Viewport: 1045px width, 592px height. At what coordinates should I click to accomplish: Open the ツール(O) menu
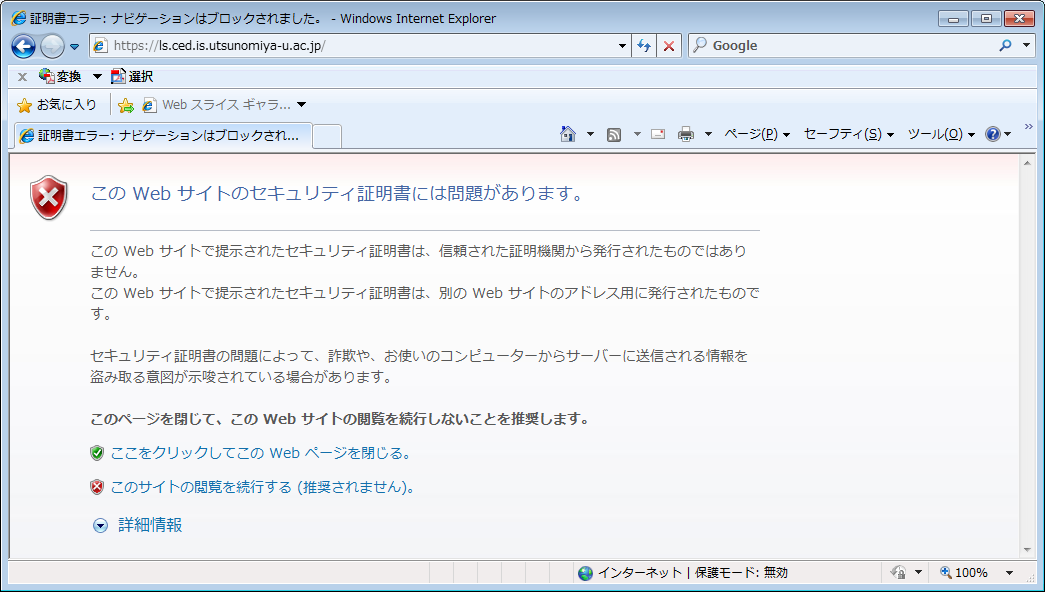tap(940, 134)
